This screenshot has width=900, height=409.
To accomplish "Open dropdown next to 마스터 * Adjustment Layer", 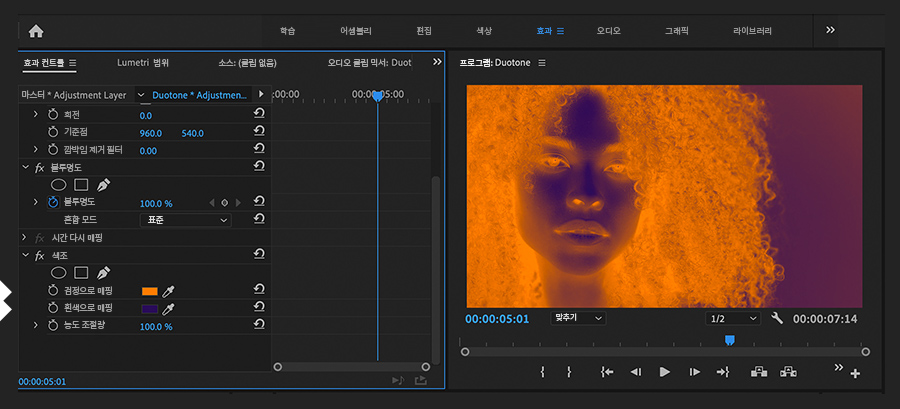I will pyautogui.click(x=141, y=95).
